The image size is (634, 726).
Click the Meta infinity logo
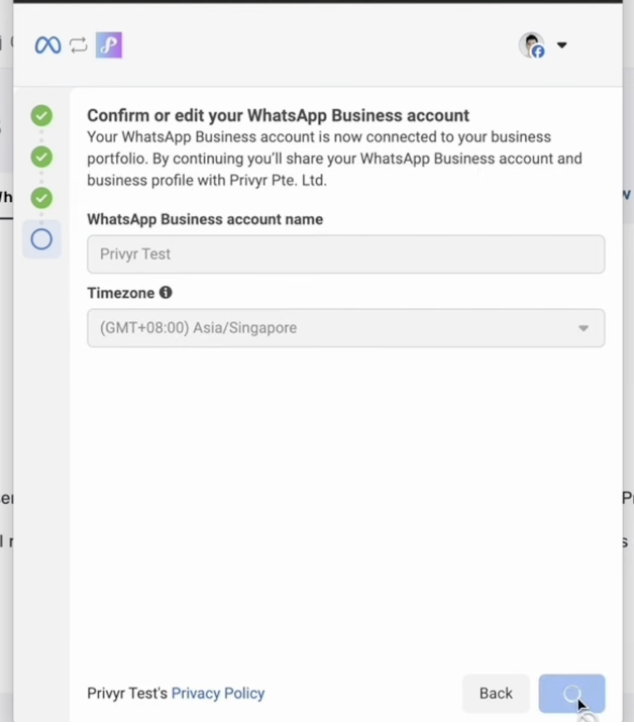tap(48, 45)
